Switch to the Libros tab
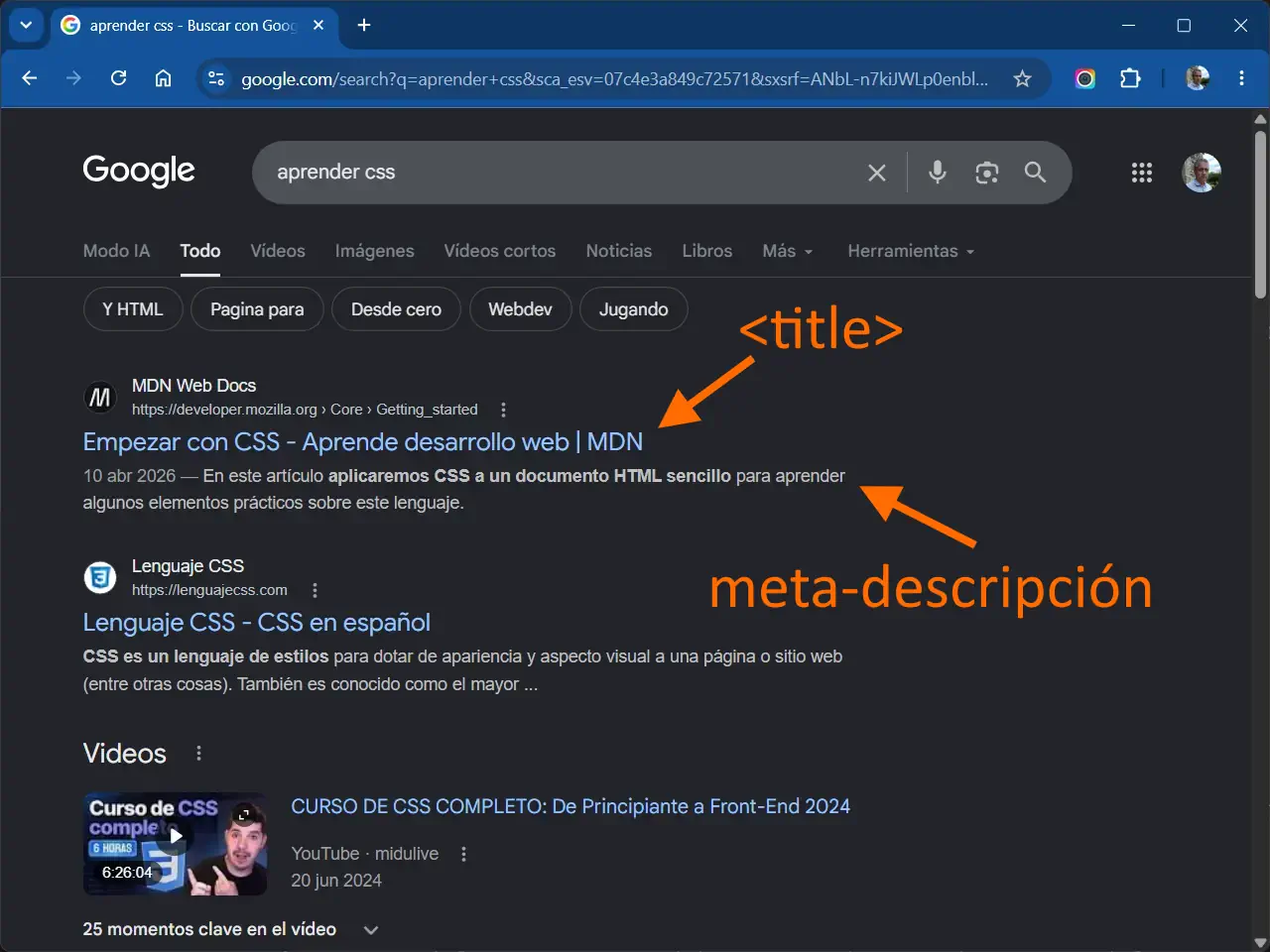1270x952 pixels. (x=707, y=251)
